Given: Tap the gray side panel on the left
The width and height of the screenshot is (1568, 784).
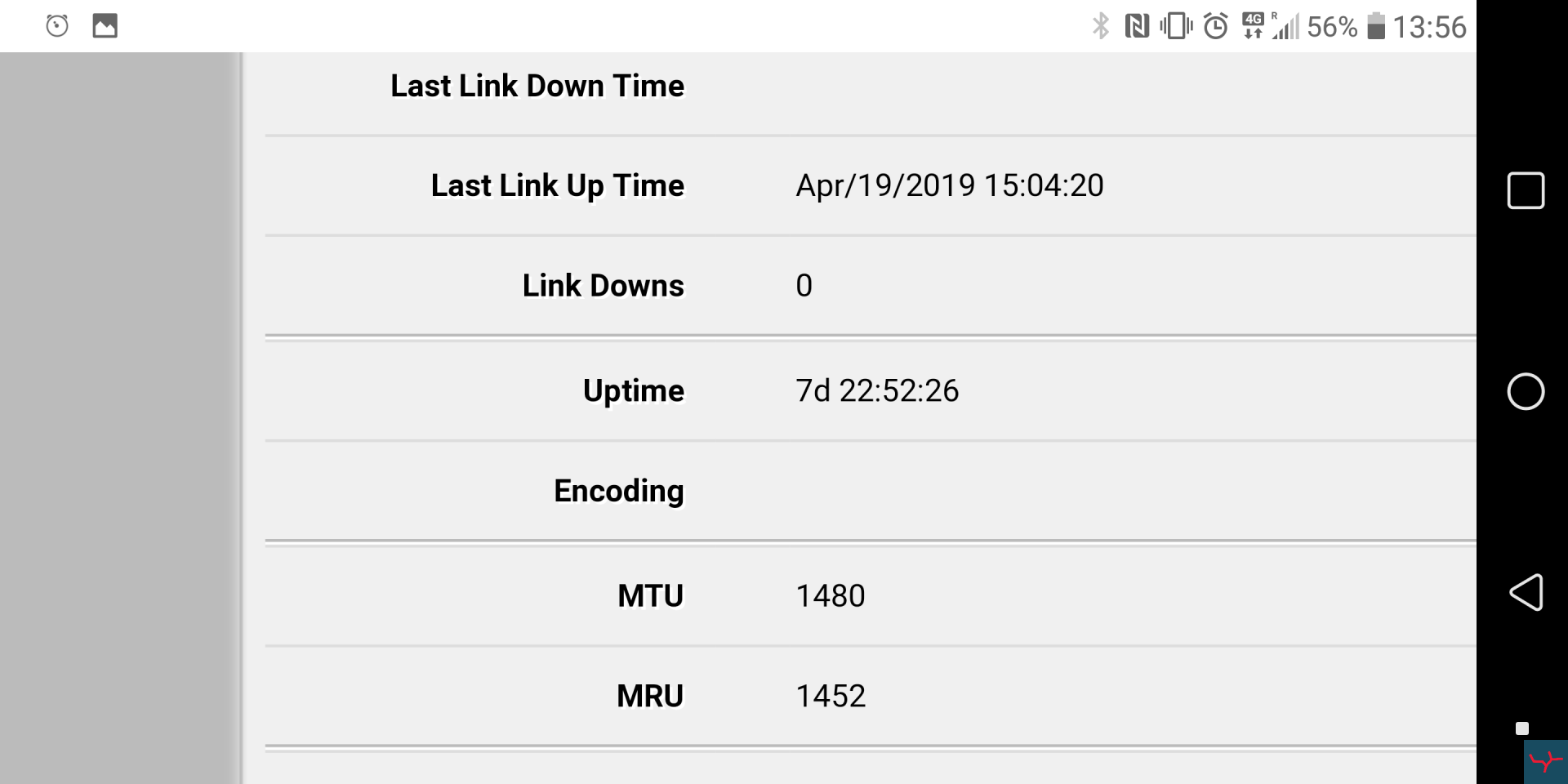Looking at the screenshot, I should pyautogui.click(x=120, y=418).
